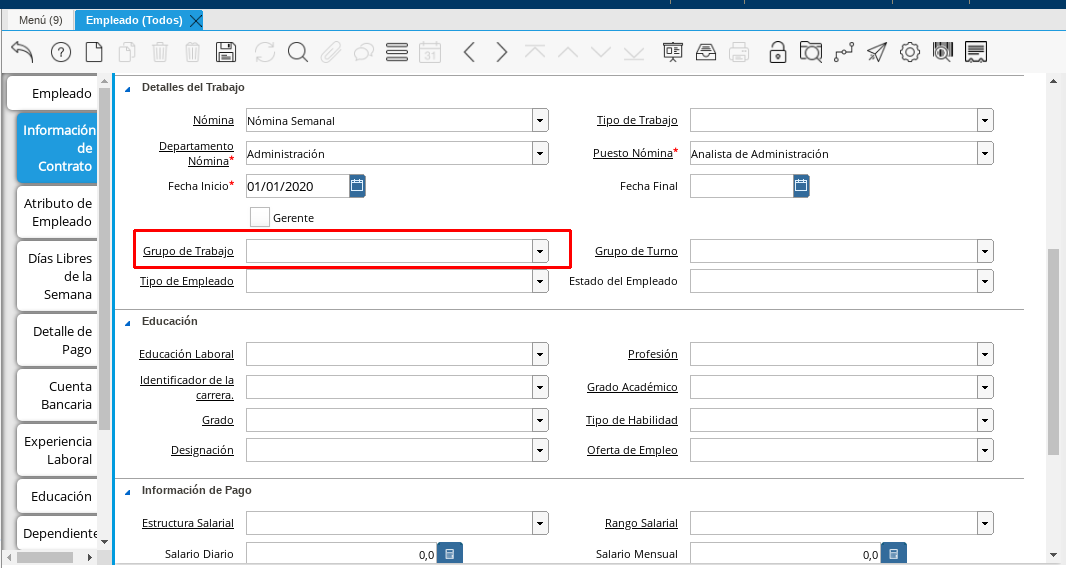Click the Estructura Salarial field label link
1066x568 pixels.
click(x=188, y=523)
